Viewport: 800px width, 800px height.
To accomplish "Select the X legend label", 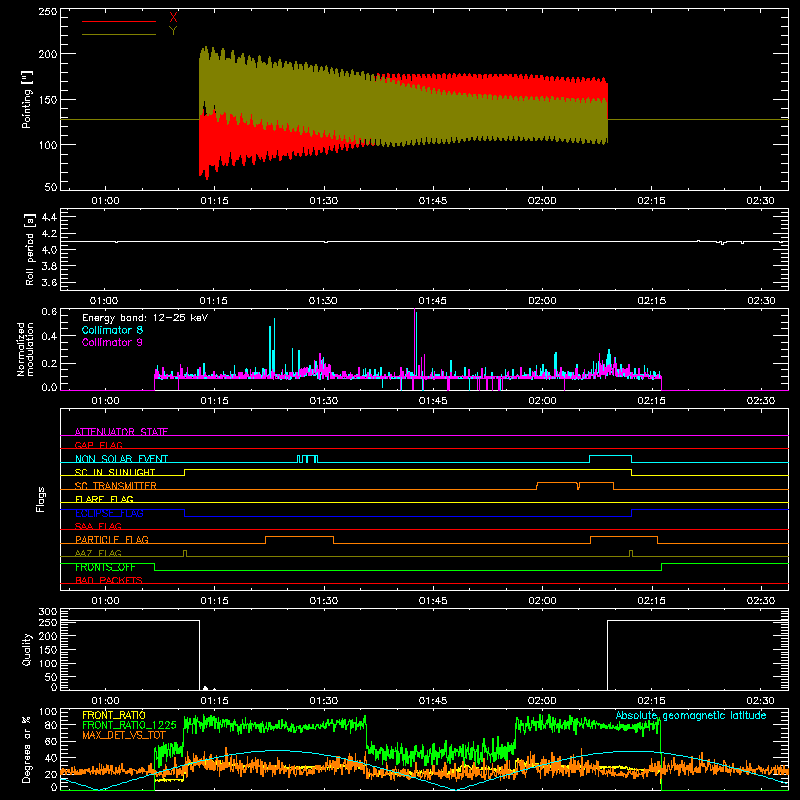I will [x=173, y=18].
